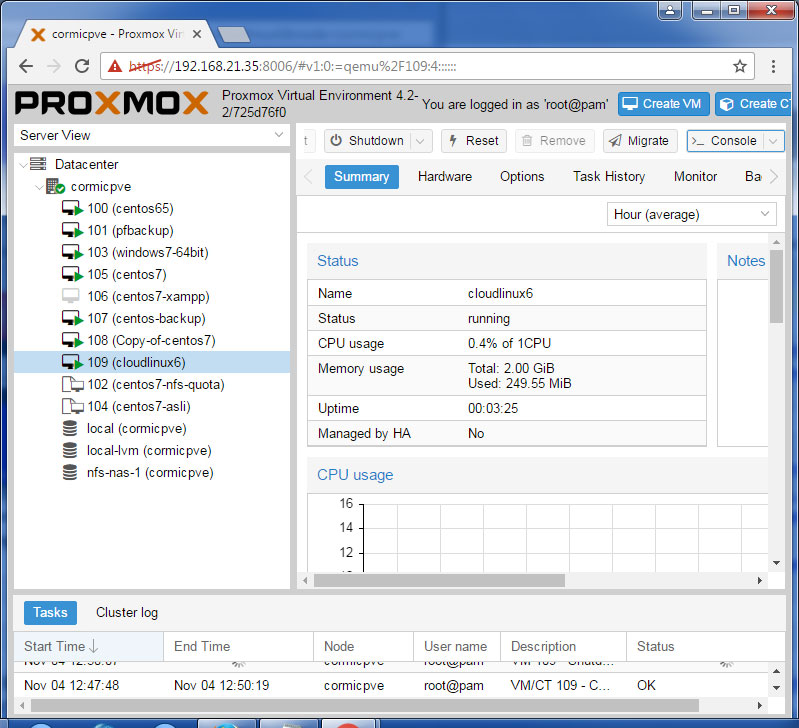Viewport: 799px width, 728px height.
Task: Switch to the Summary tab
Action: coord(362,177)
